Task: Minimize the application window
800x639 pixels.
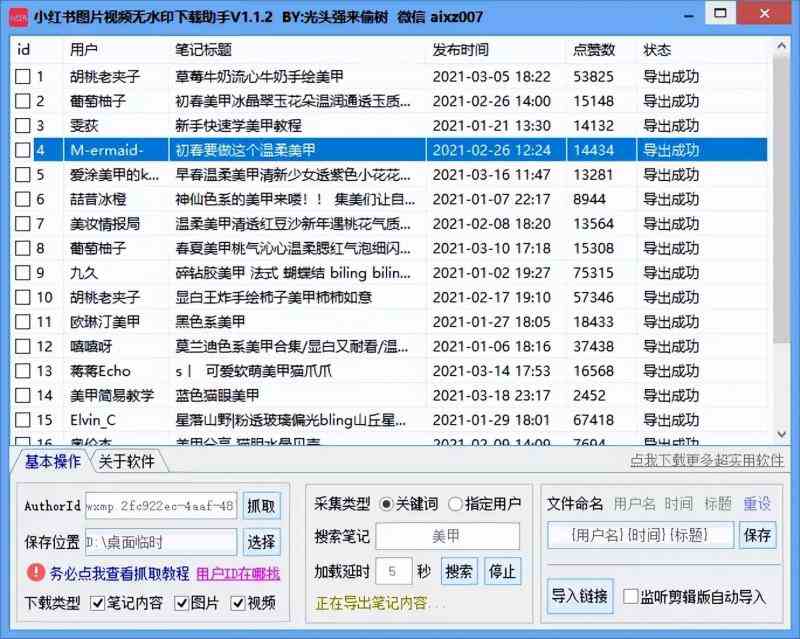Action: tap(689, 15)
